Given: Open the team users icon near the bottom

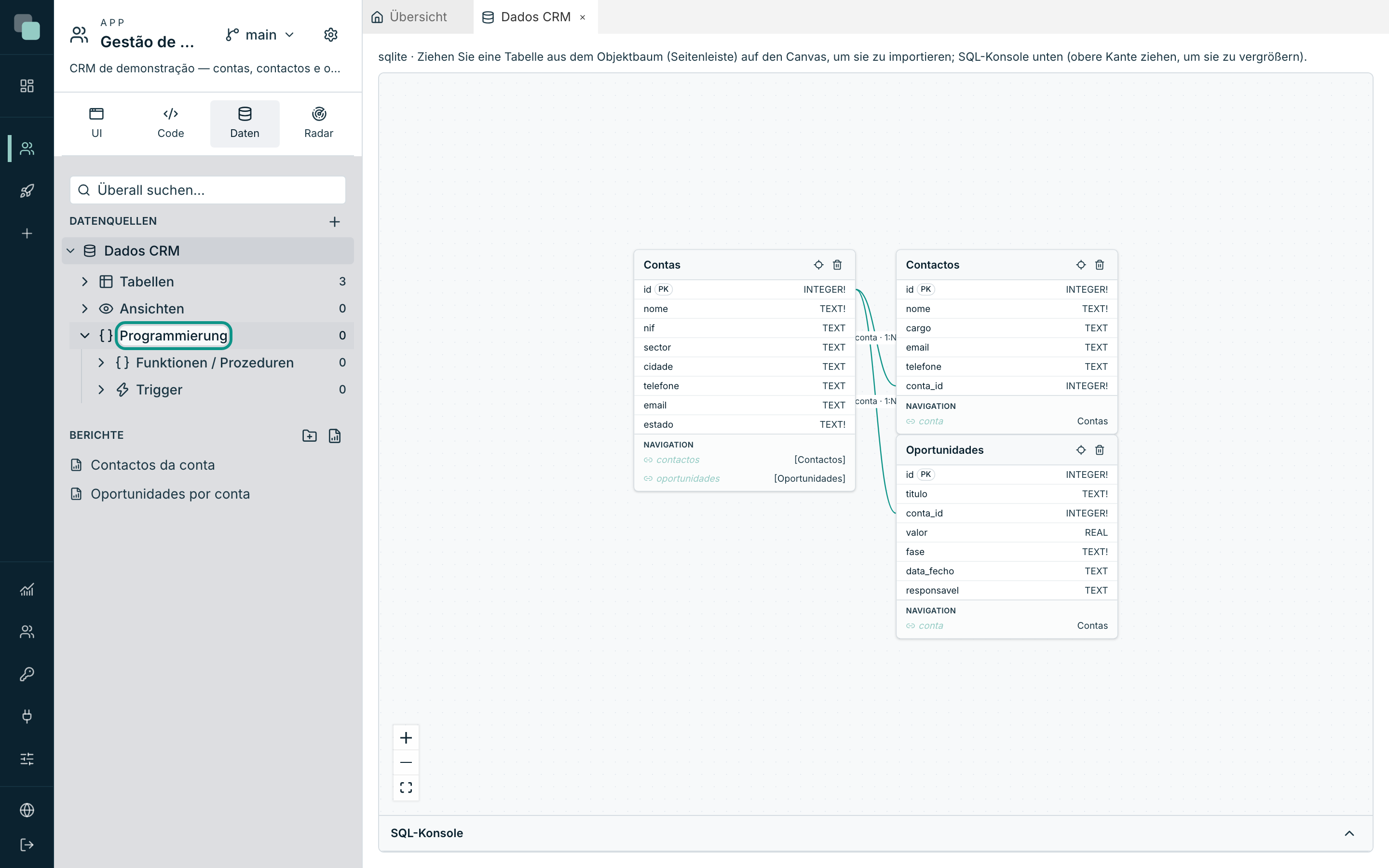Looking at the screenshot, I should coord(27,632).
